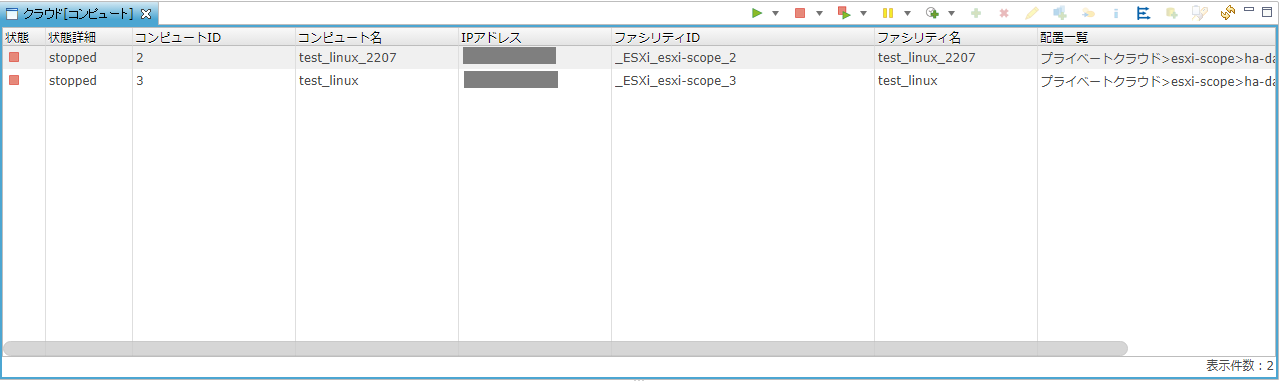Click facility name 'test_linux_2207' cell
Image resolution: width=1279 pixels, height=381 pixels.
956,58
